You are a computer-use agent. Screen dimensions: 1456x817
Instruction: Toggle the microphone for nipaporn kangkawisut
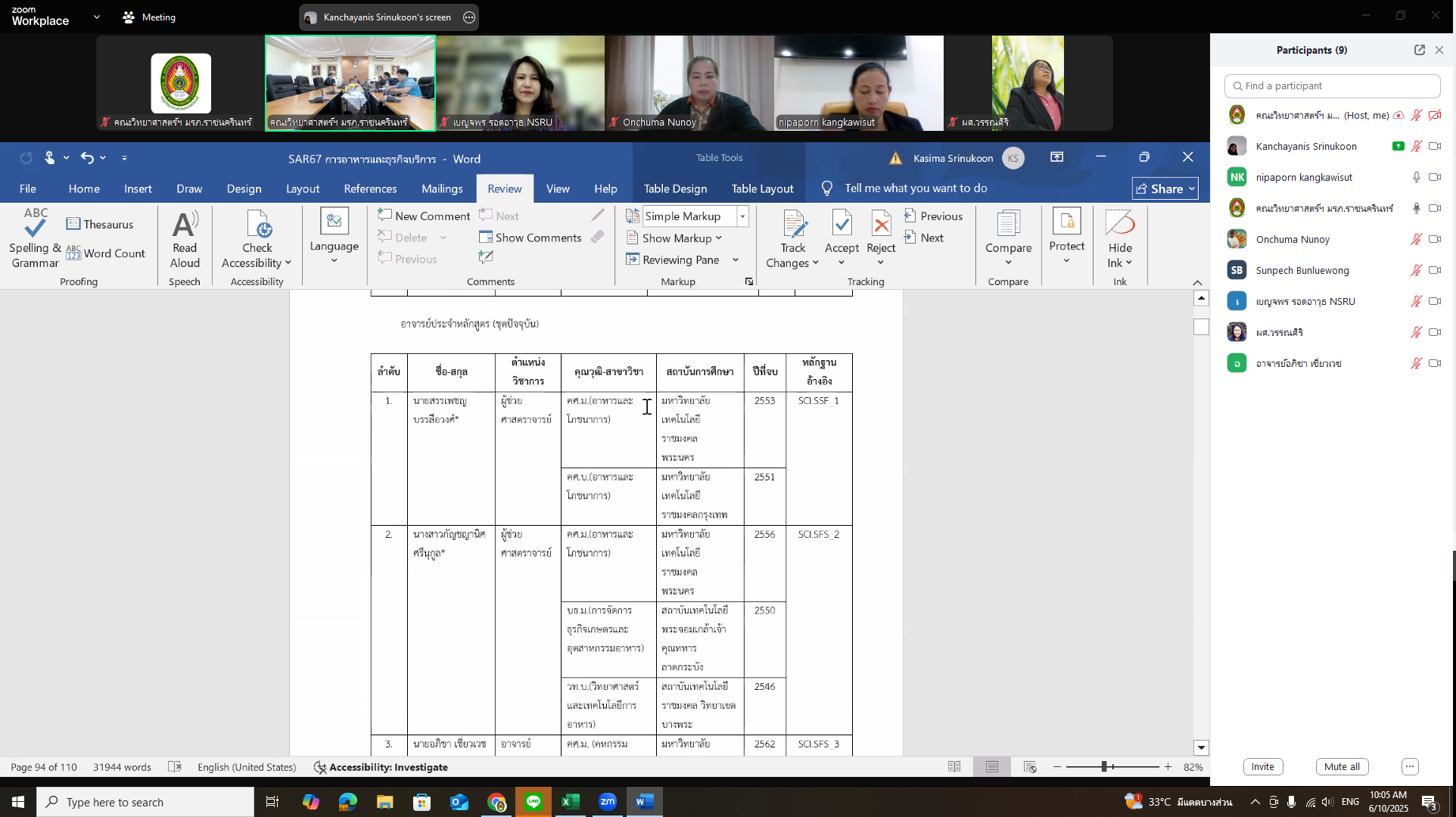point(1416,177)
